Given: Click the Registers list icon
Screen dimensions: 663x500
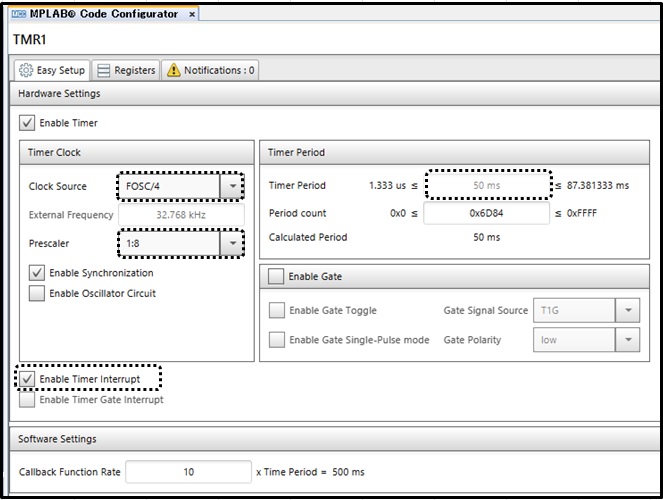Looking at the screenshot, I should click(104, 70).
